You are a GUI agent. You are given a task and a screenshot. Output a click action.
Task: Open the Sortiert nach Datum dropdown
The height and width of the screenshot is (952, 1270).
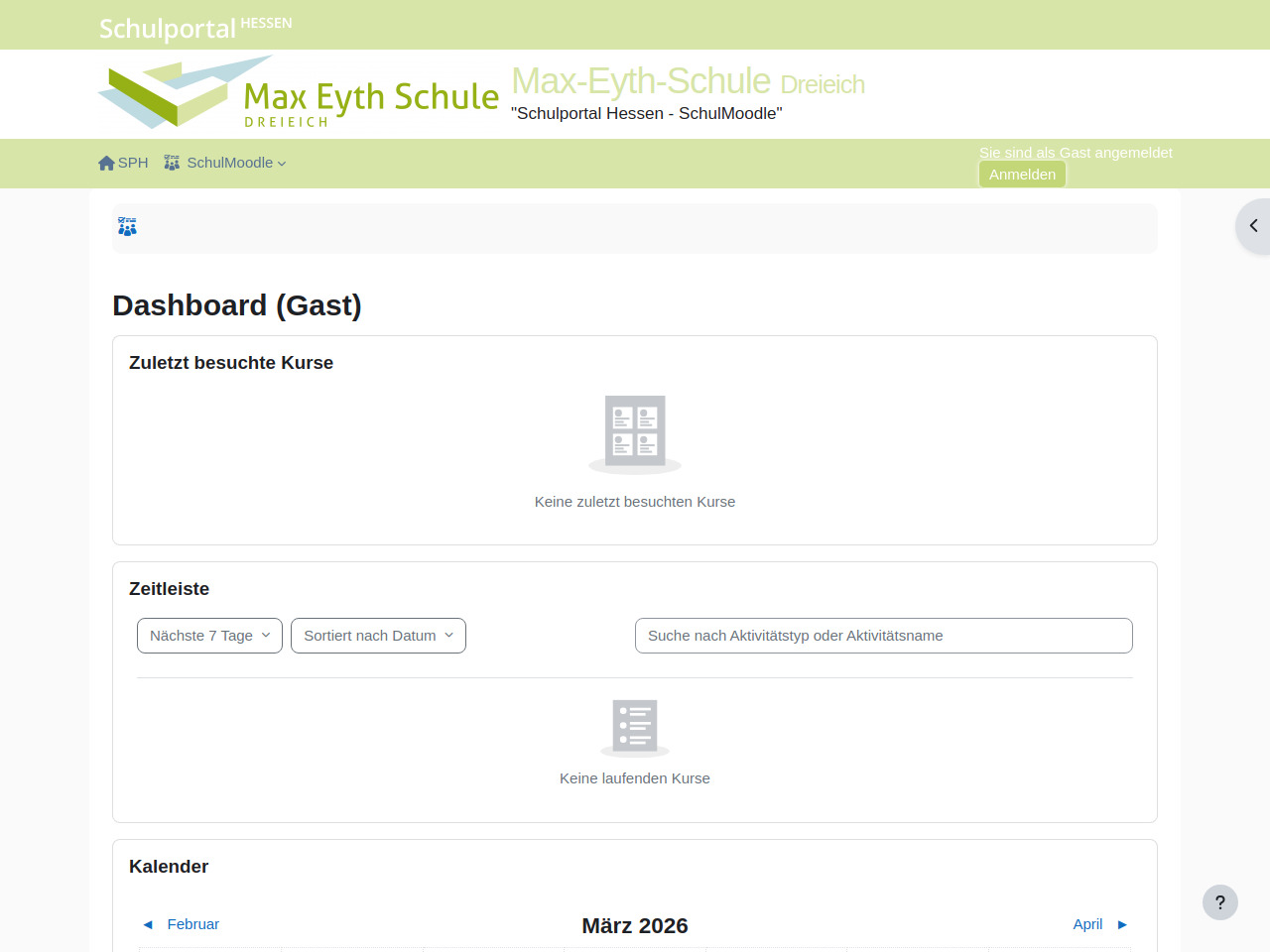(378, 636)
